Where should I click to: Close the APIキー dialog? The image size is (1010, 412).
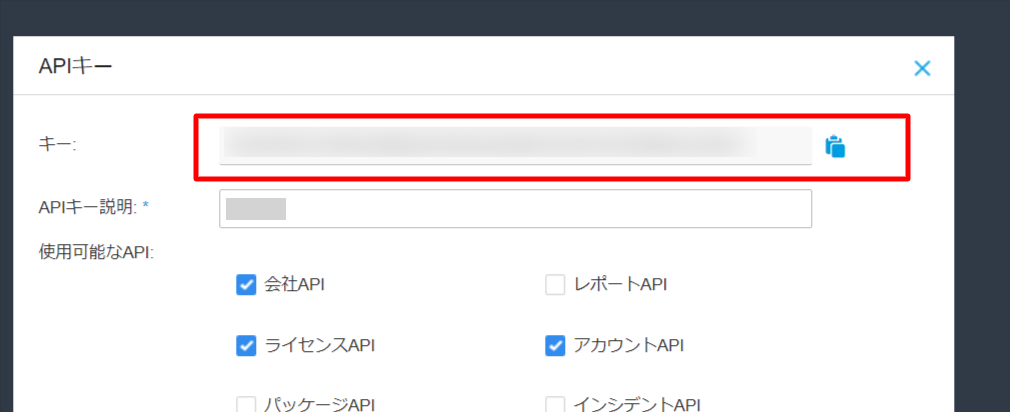pos(922,68)
